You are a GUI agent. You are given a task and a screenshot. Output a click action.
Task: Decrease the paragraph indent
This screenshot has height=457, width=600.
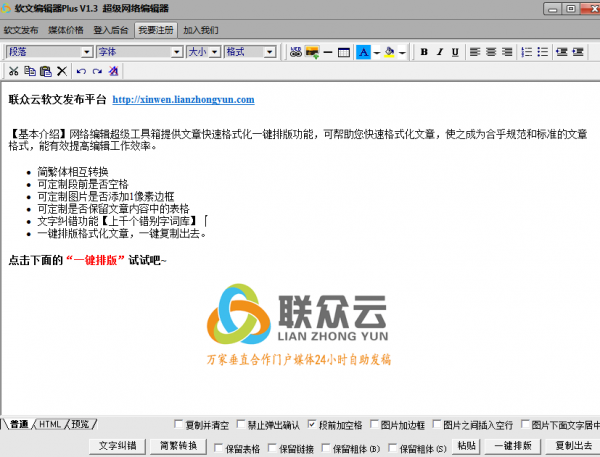(x=562, y=52)
